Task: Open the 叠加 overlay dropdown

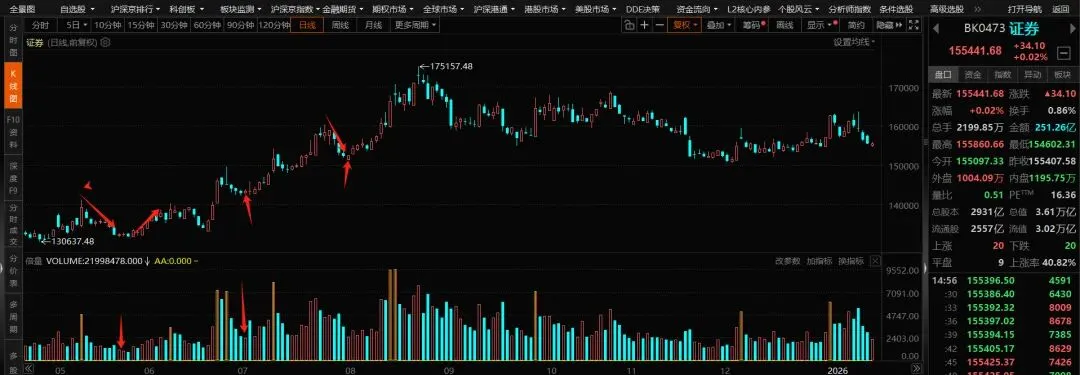Action: coord(719,25)
